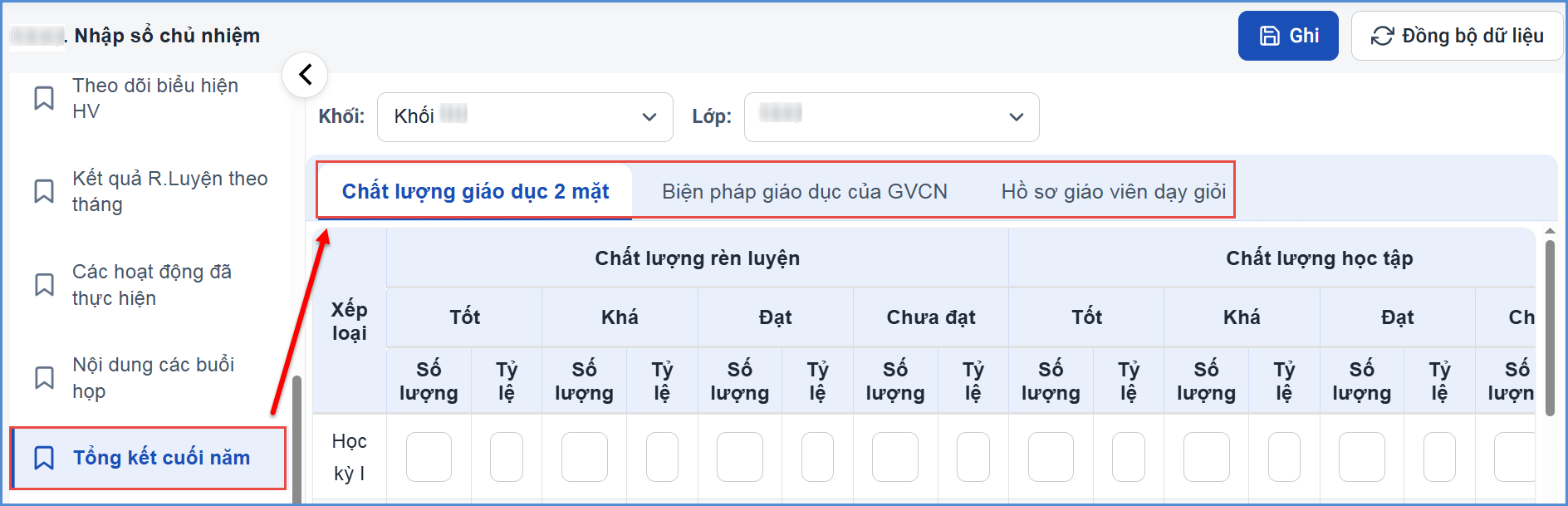Click Học kỳ I học tập Tốt số lượng field
This screenshot has width=1568, height=506.
pos(1051,457)
